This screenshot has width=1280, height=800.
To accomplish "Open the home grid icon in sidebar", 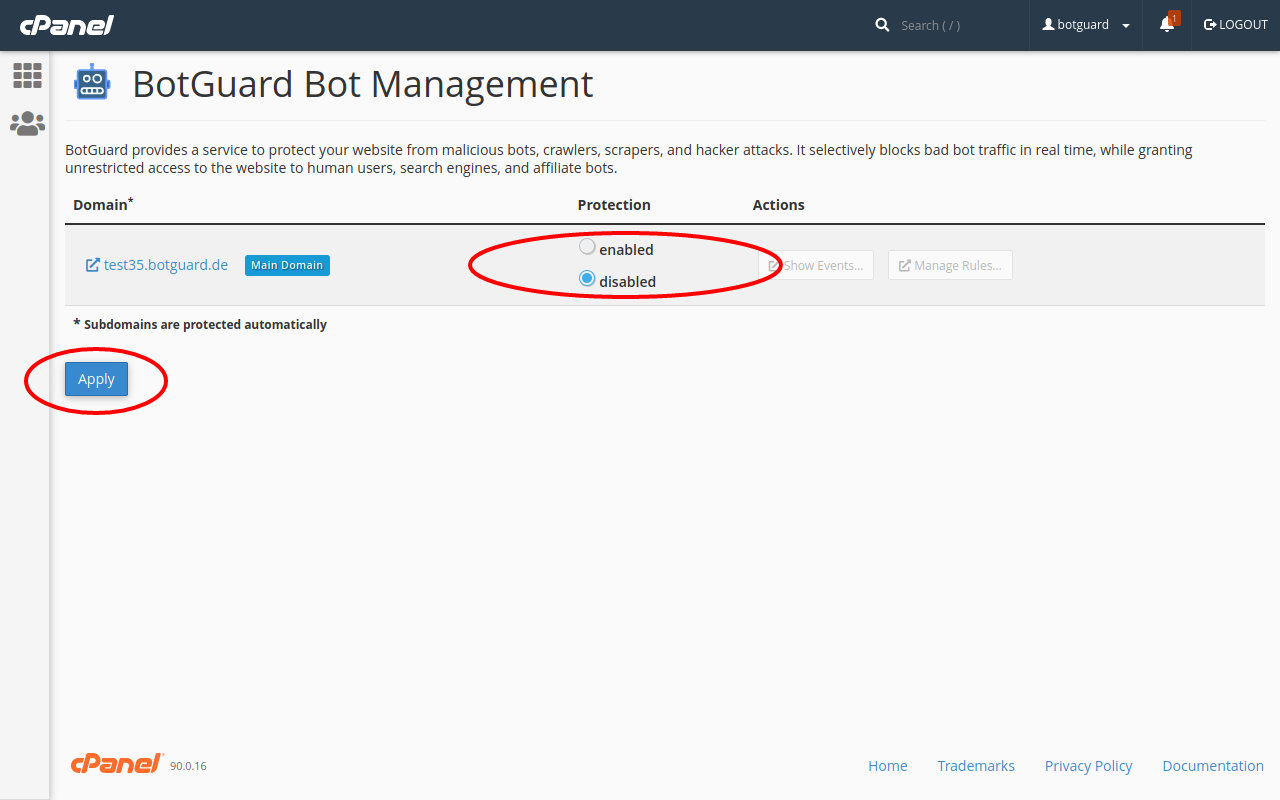I will [27, 75].
